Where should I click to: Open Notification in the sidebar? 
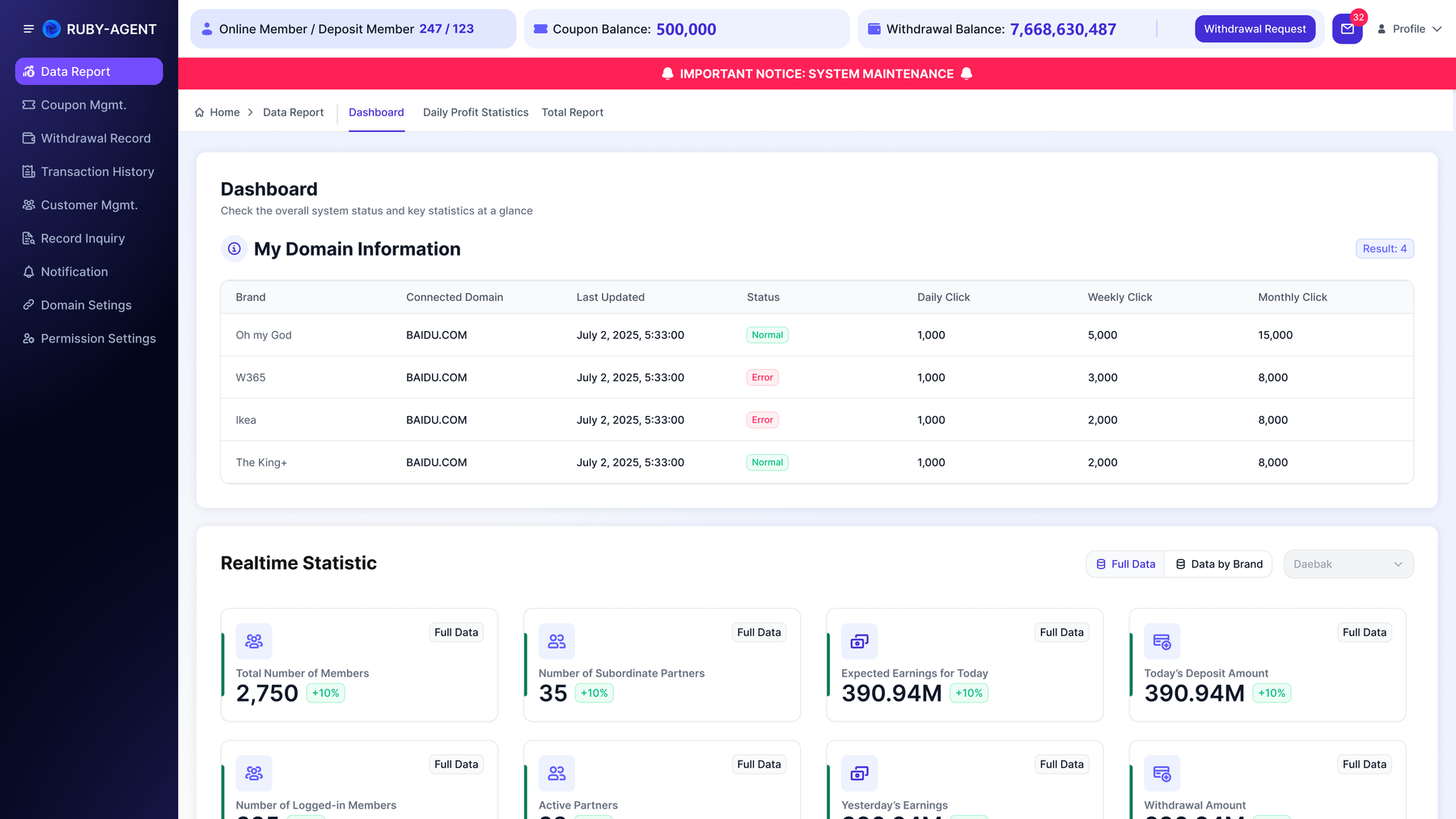pyautogui.click(x=89, y=272)
